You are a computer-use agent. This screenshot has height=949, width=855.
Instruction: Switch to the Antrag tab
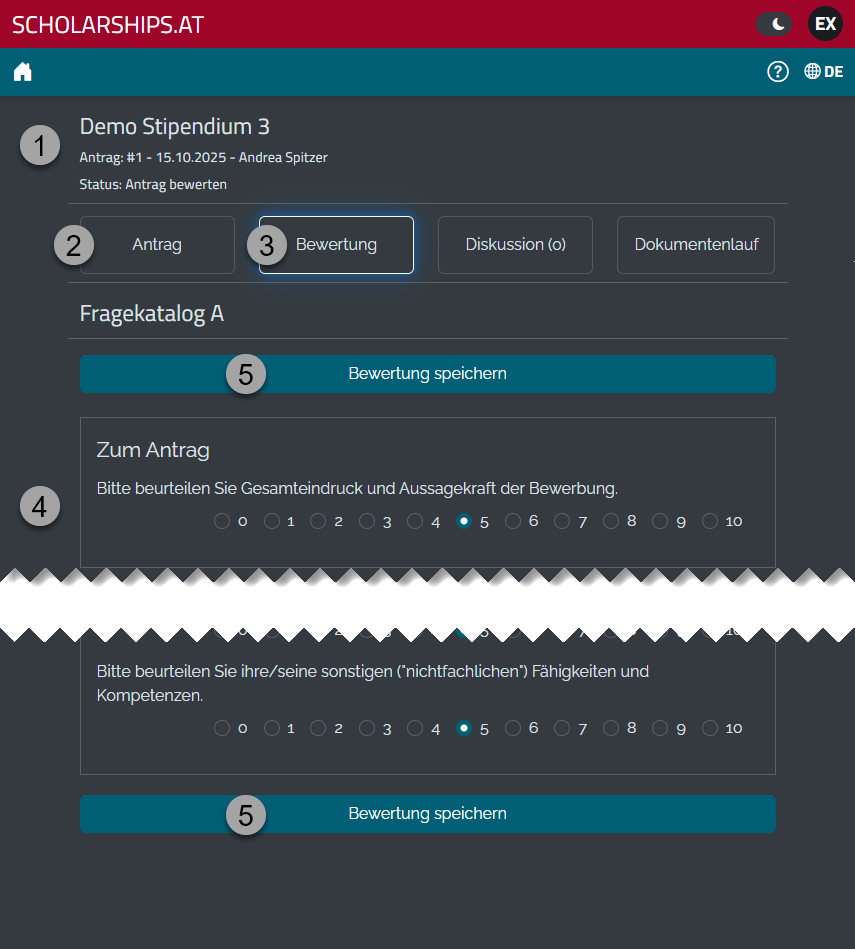(x=157, y=245)
